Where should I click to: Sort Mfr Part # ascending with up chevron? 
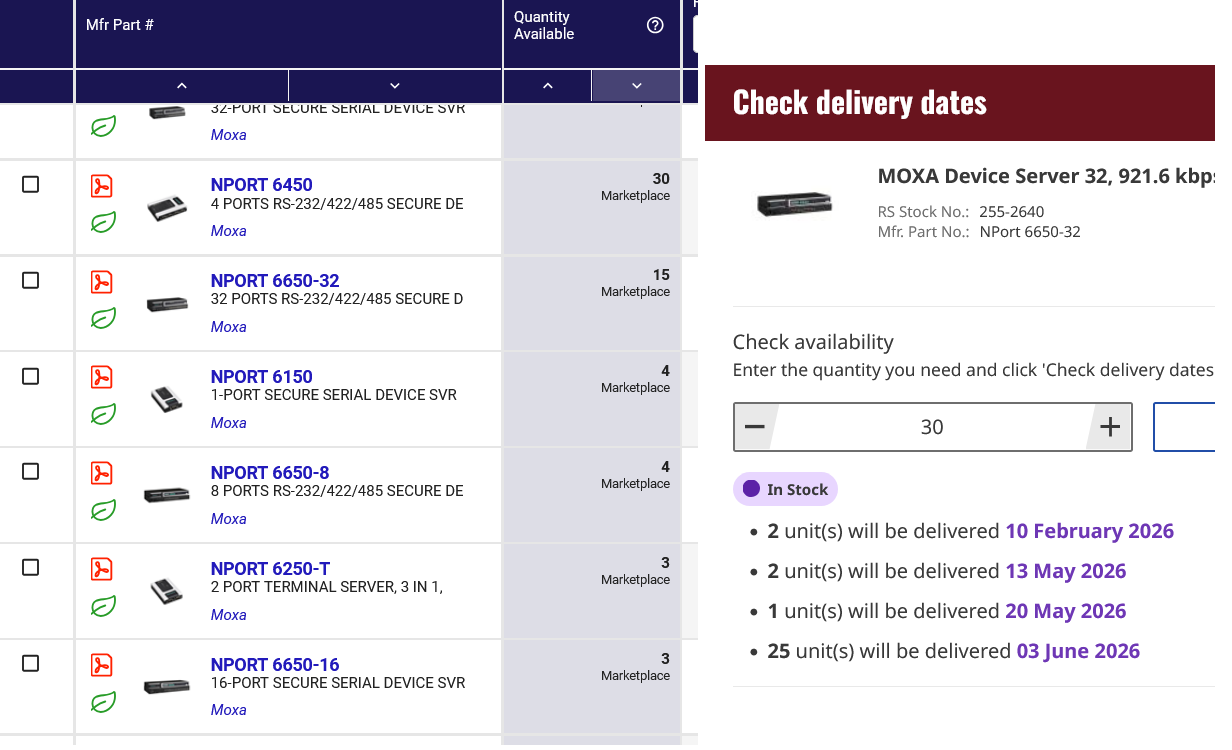coord(182,86)
